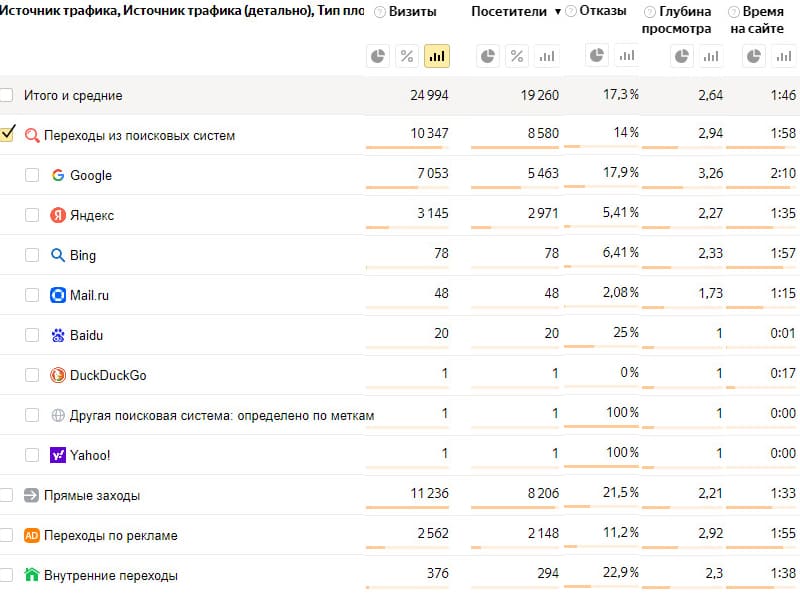Click bar chart icon under Отказы
This screenshot has width=800, height=600.
(627, 56)
